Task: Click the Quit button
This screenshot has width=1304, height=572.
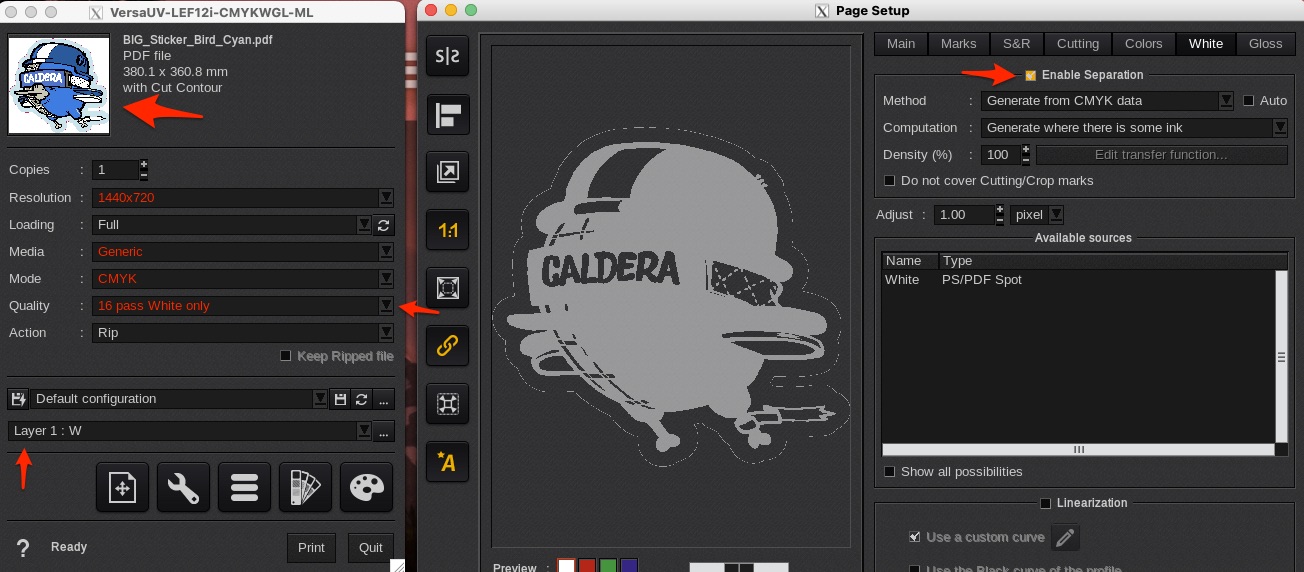Action: (370, 547)
